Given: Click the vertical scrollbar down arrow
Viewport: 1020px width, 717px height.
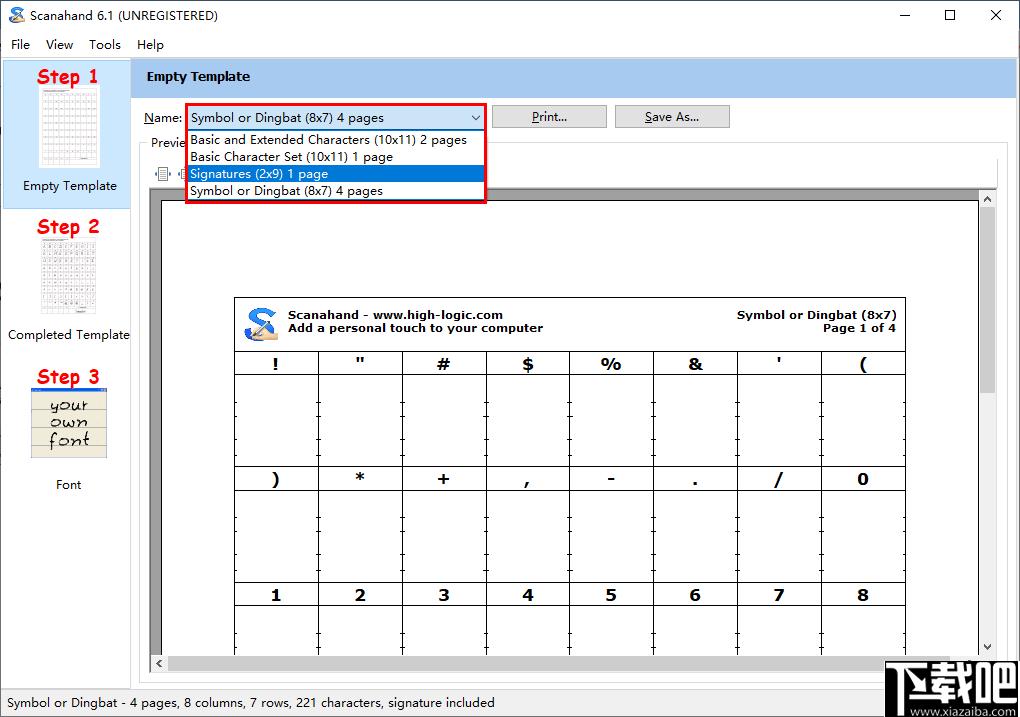Looking at the screenshot, I should (x=987, y=646).
